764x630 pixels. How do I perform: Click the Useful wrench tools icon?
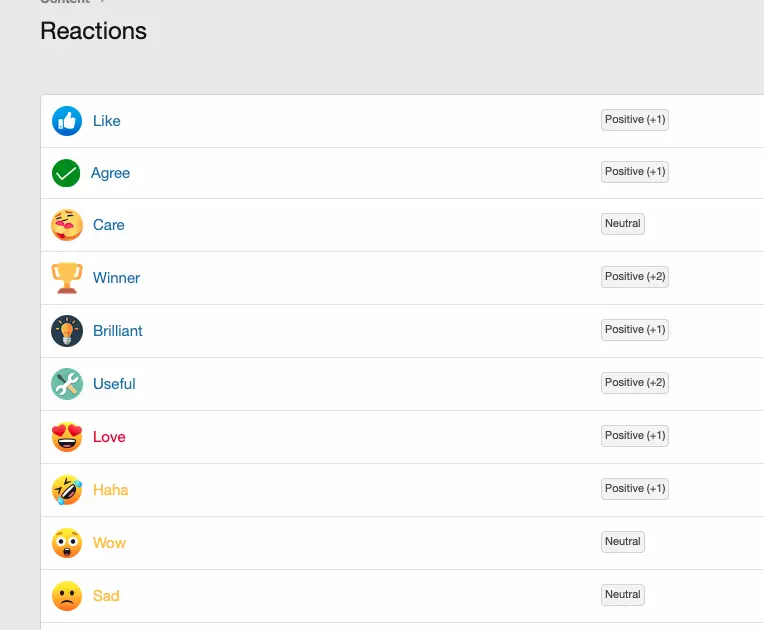[x=67, y=384]
